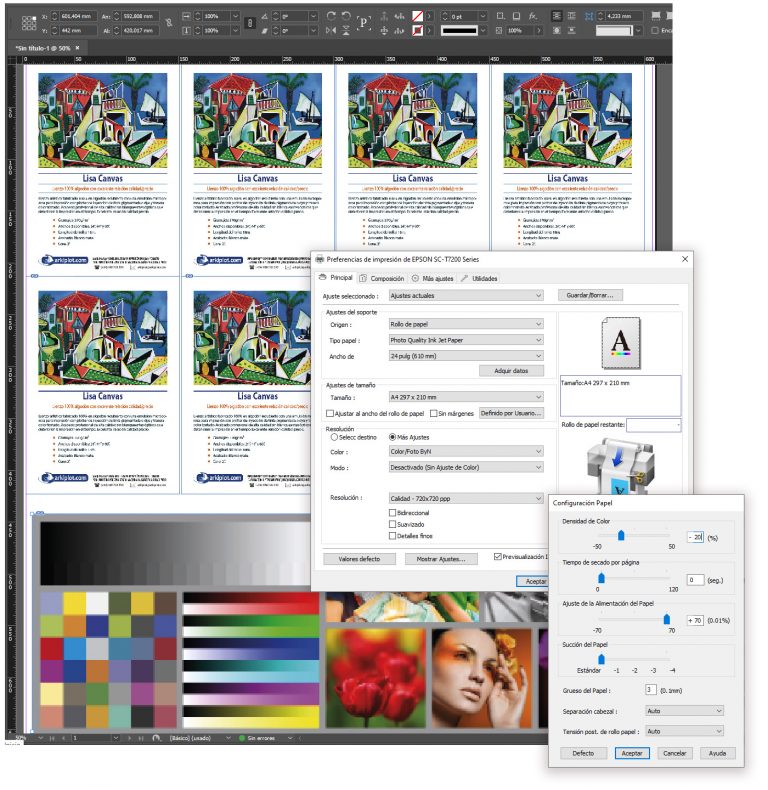Click the stroke color swatch in control bar
The width and height of the screenshot is (768, 790).
coord(417,31)
